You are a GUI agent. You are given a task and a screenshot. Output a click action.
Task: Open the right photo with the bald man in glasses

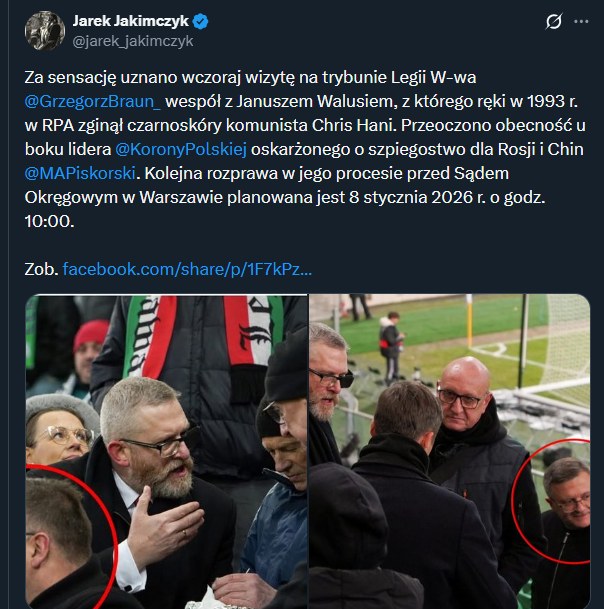click(449, 451)
